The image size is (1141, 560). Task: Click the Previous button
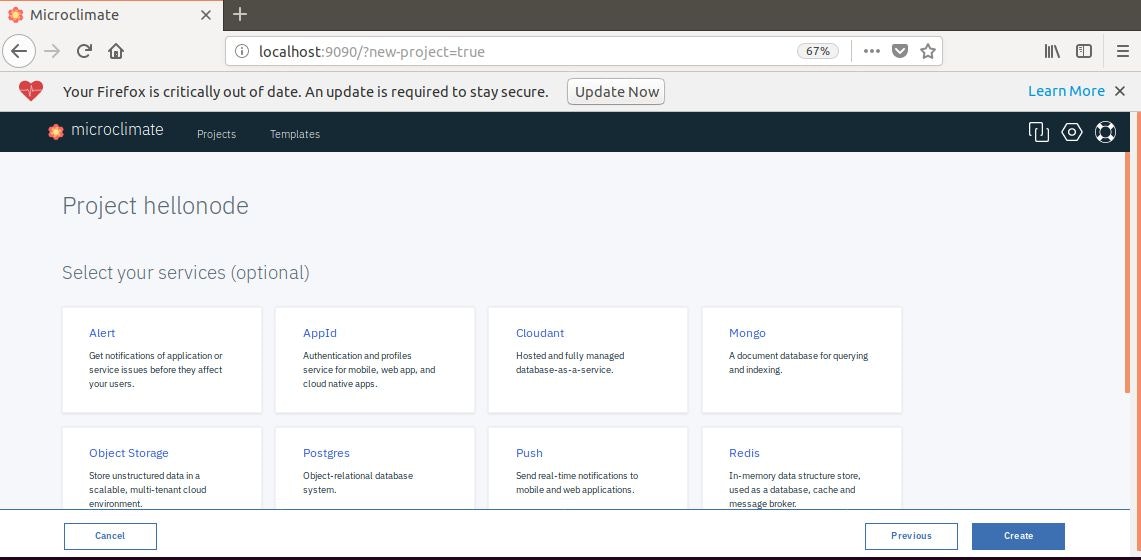point(911,536)
